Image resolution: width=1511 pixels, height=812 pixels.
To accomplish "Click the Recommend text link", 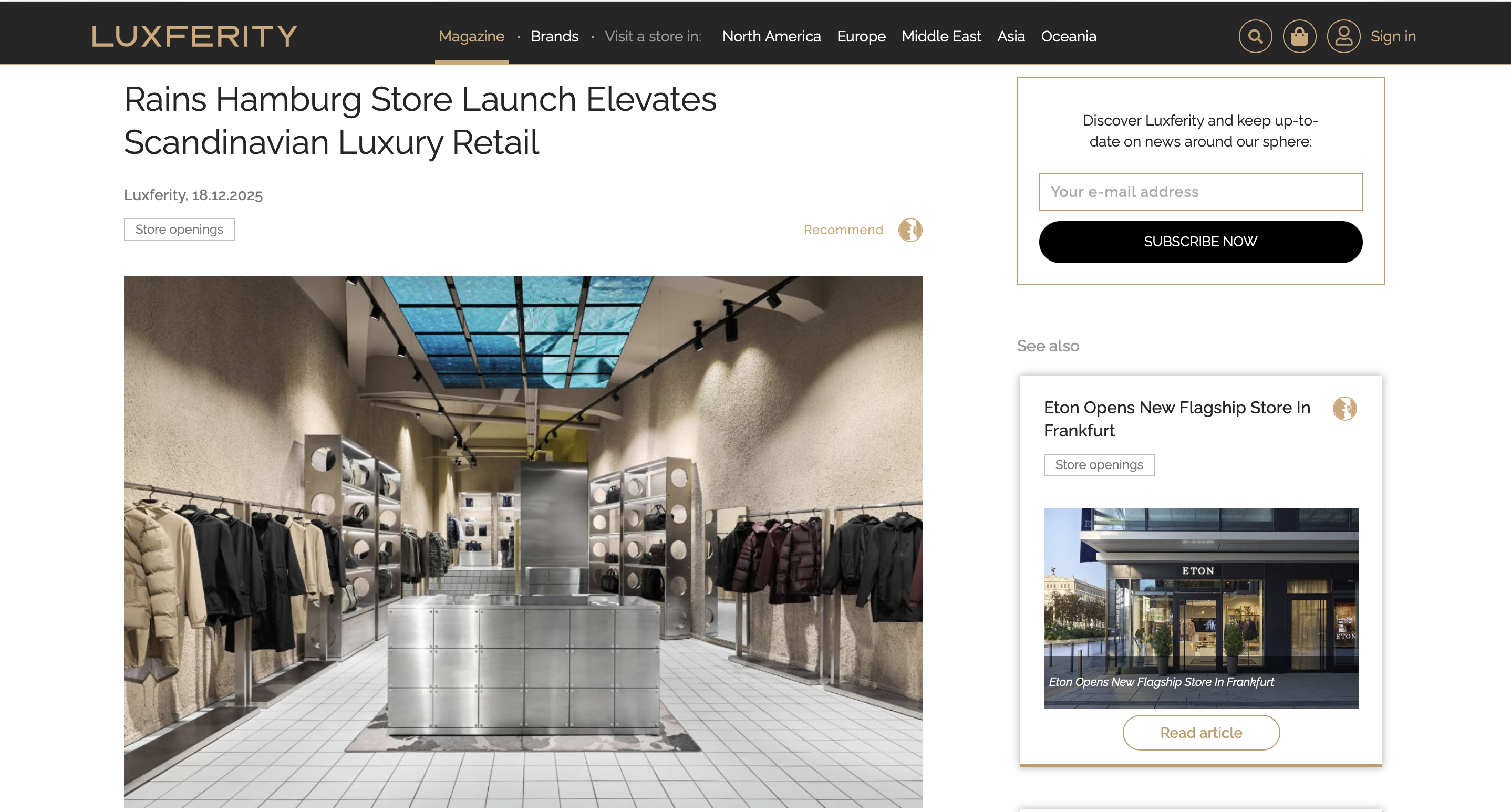I will pos(843,230).
